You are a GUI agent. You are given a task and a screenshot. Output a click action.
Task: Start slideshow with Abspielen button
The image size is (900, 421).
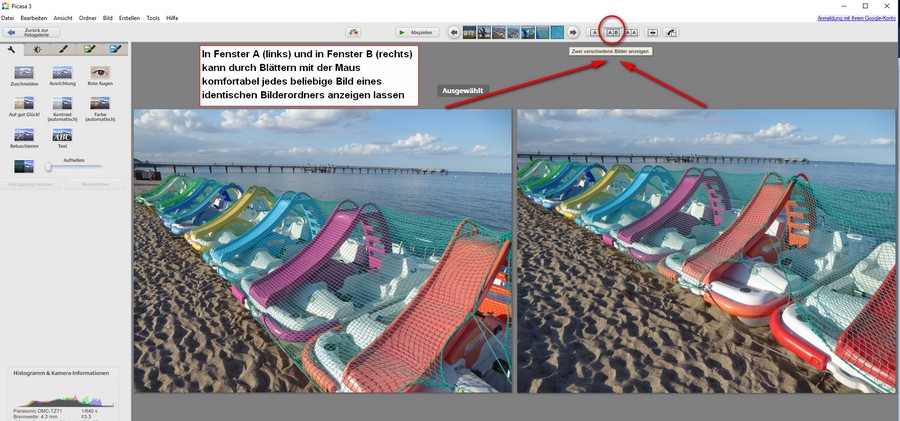point(417,32)
